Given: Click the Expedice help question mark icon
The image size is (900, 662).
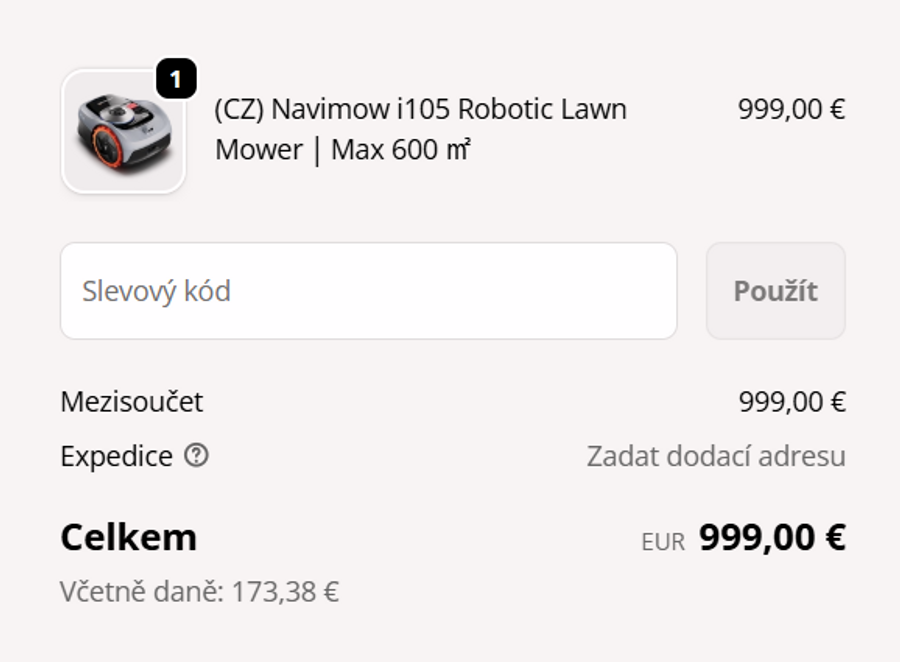Looking at the screenshot, I should tap(196, 457).
